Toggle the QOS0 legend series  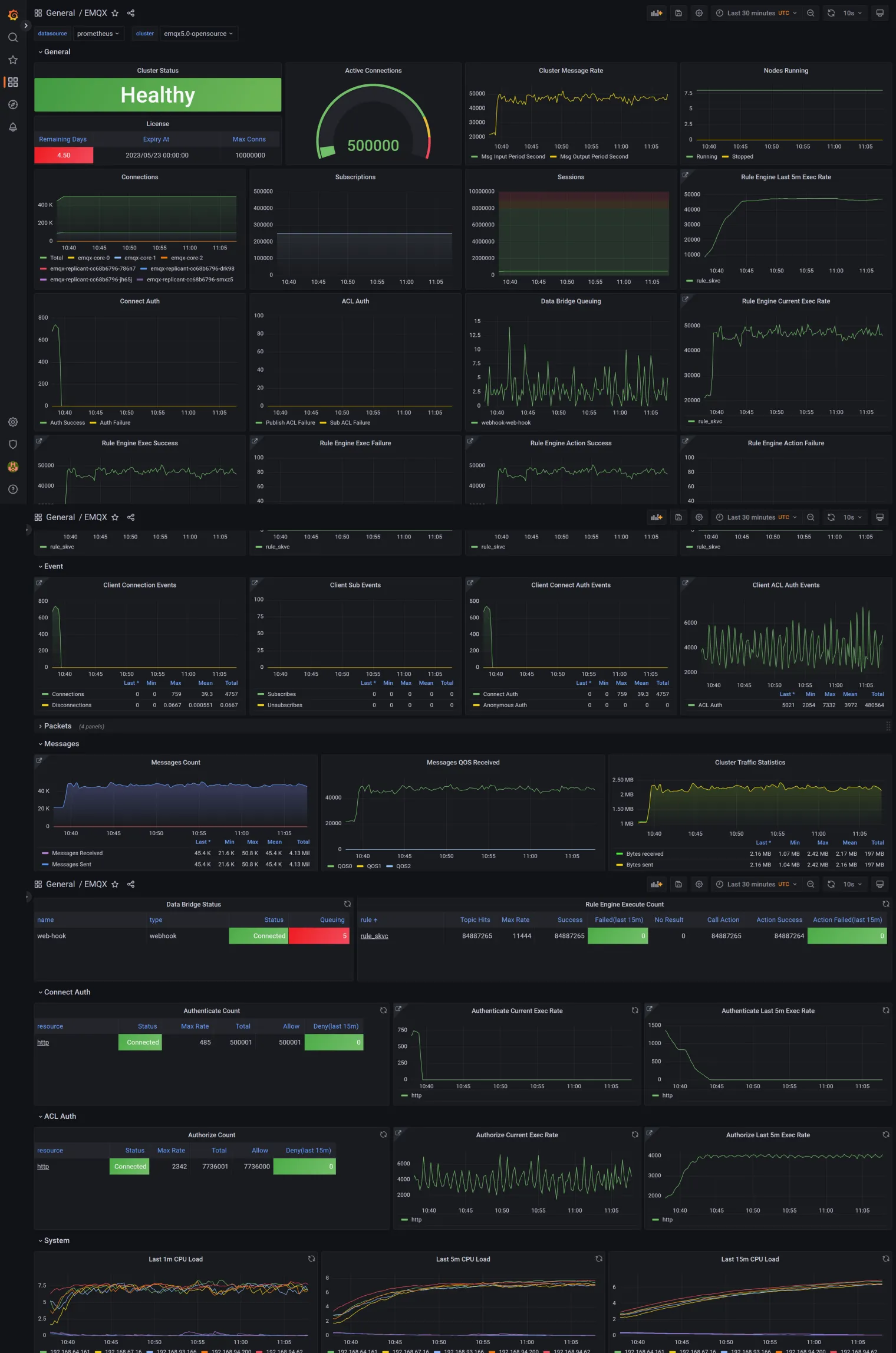pyautogui.click(x=344, y=866)
